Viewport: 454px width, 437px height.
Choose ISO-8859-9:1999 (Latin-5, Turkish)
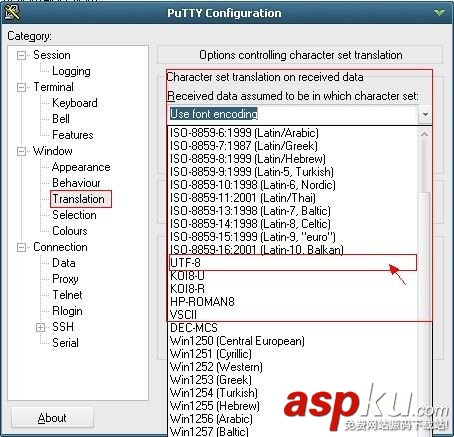tap(293, 172)
